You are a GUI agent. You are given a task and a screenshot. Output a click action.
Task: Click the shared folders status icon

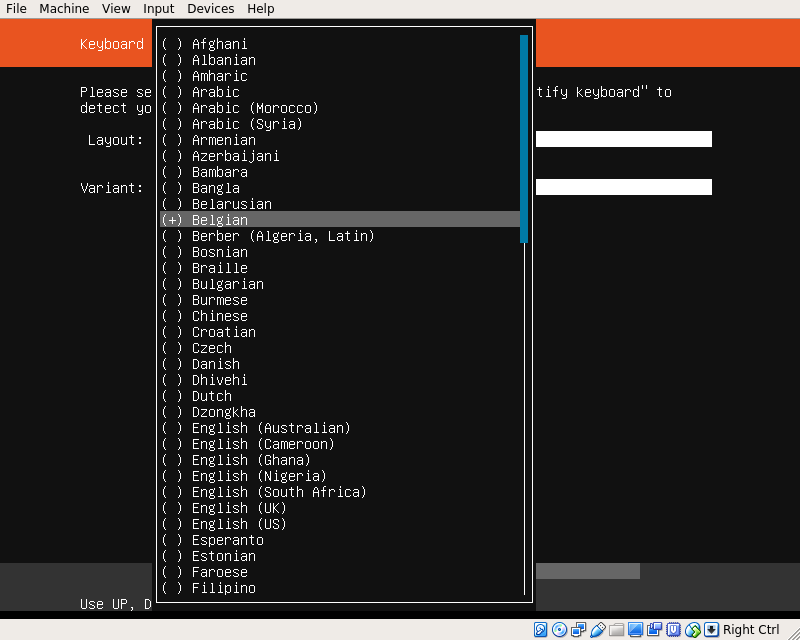[616, 630]
